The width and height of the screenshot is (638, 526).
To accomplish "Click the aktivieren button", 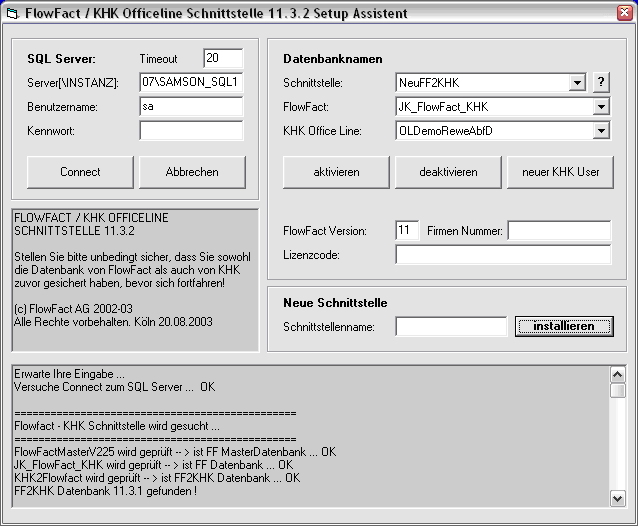I will click(336, 172).
